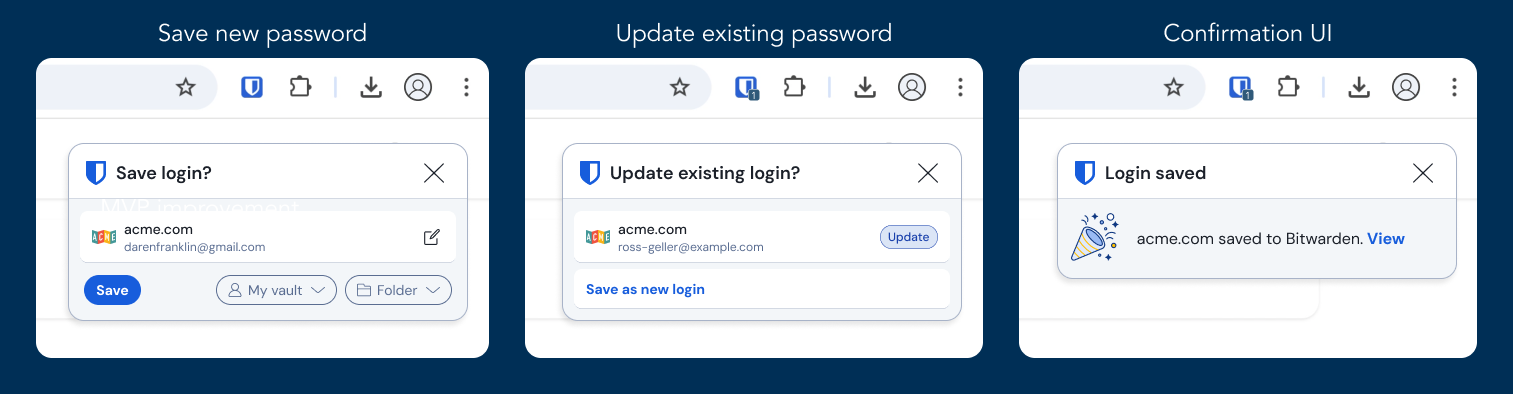Expand the Folder dropdown
Viewport: 1513px width, 394px height.
point(398,290)
